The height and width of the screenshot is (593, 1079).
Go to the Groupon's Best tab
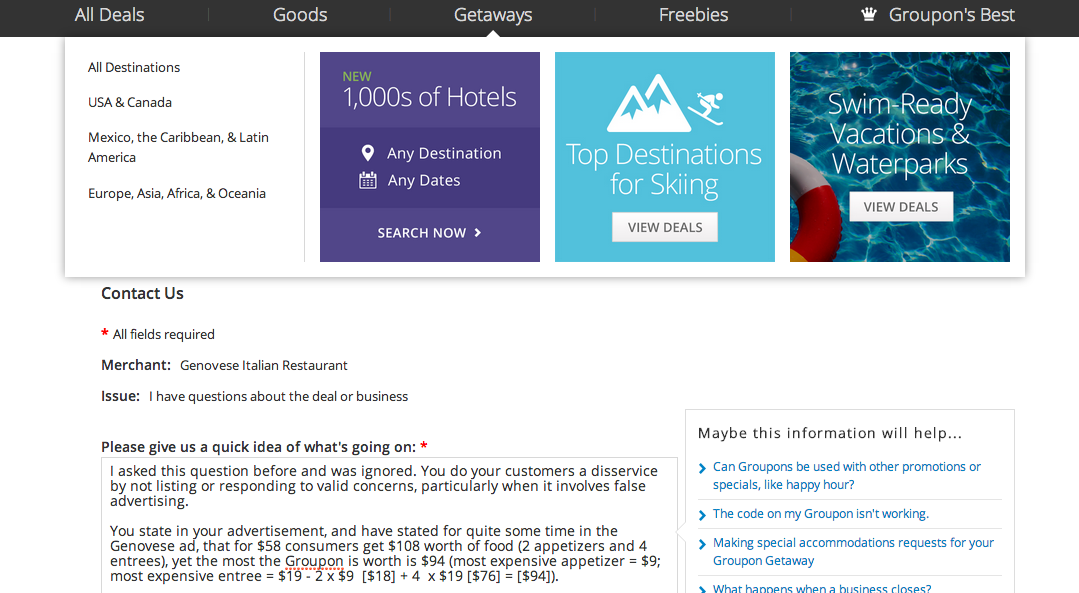coord(951,15)
